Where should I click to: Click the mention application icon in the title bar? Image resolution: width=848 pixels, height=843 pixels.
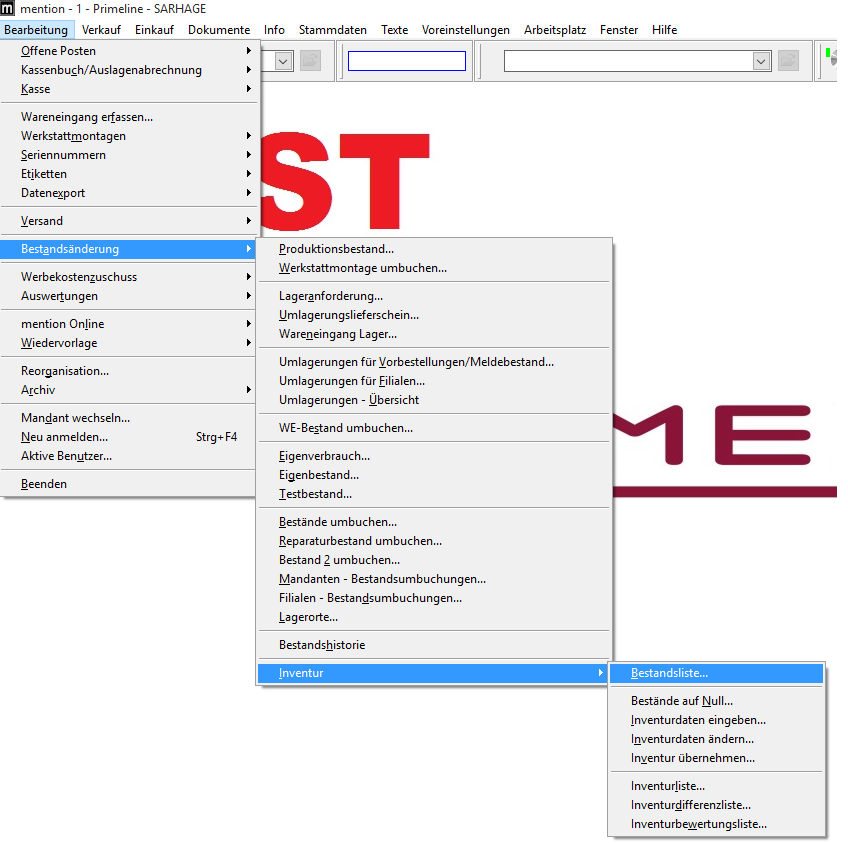pos(10,8)
